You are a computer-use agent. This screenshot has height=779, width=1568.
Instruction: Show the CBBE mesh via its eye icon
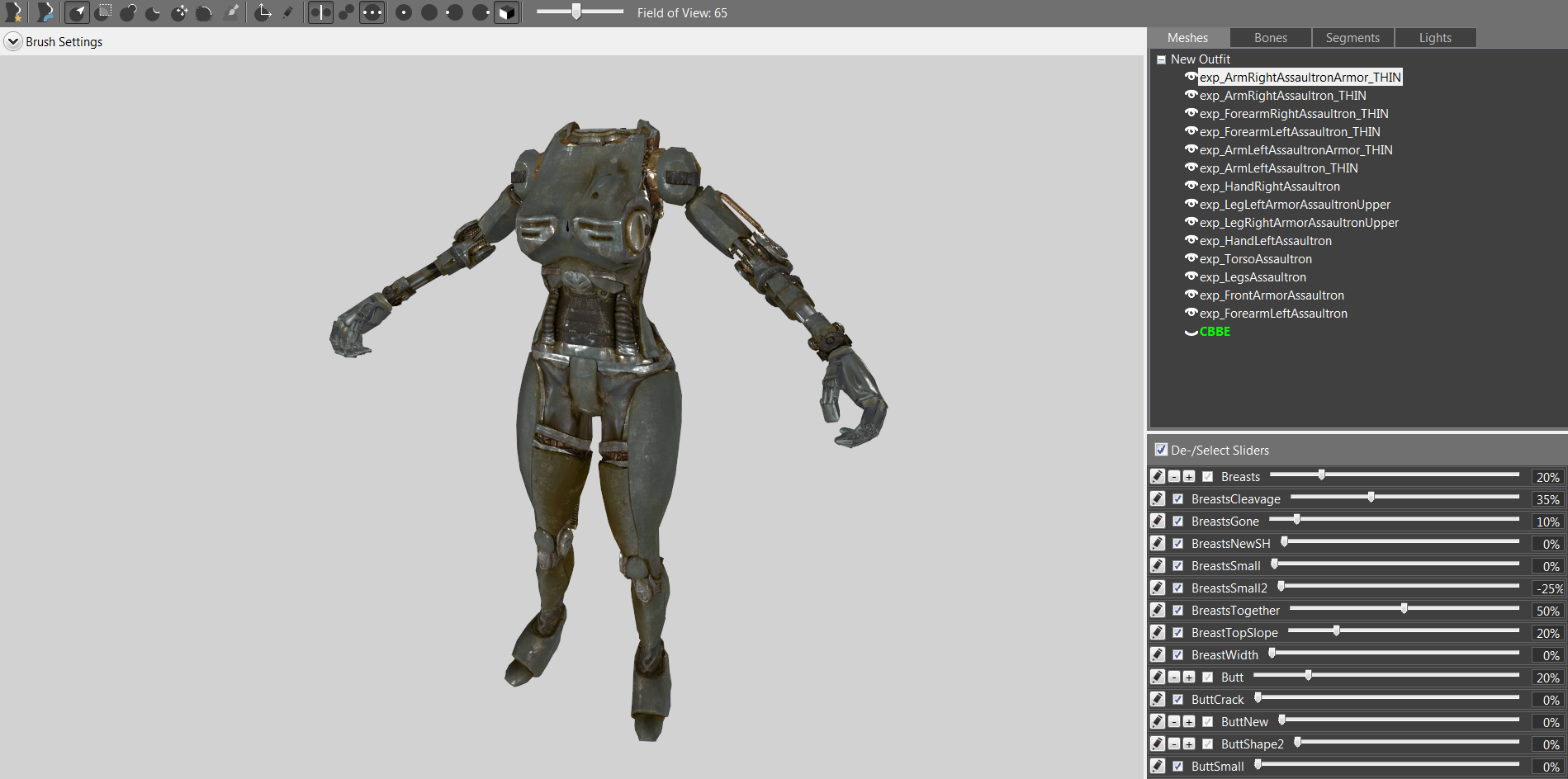click(1191, 332)
